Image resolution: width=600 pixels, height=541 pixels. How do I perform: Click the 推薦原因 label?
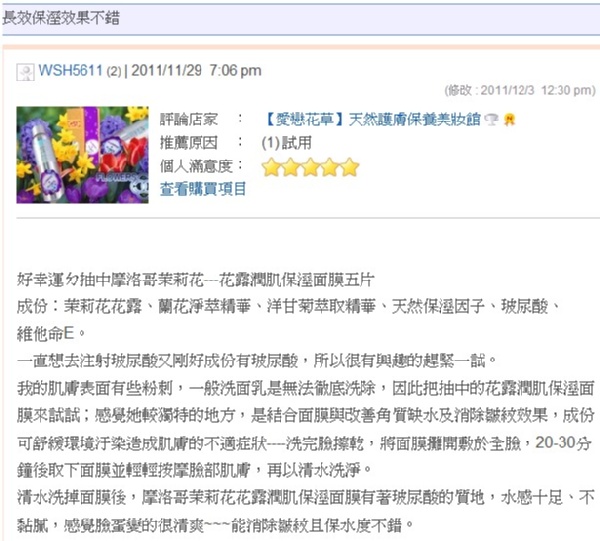tap(188, 143)
